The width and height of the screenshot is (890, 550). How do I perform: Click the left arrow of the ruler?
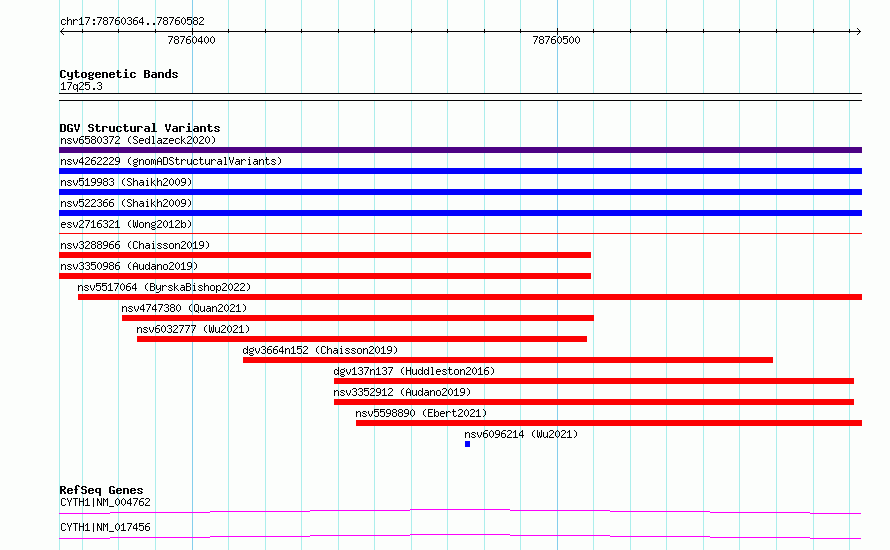(x=62, y=31)
